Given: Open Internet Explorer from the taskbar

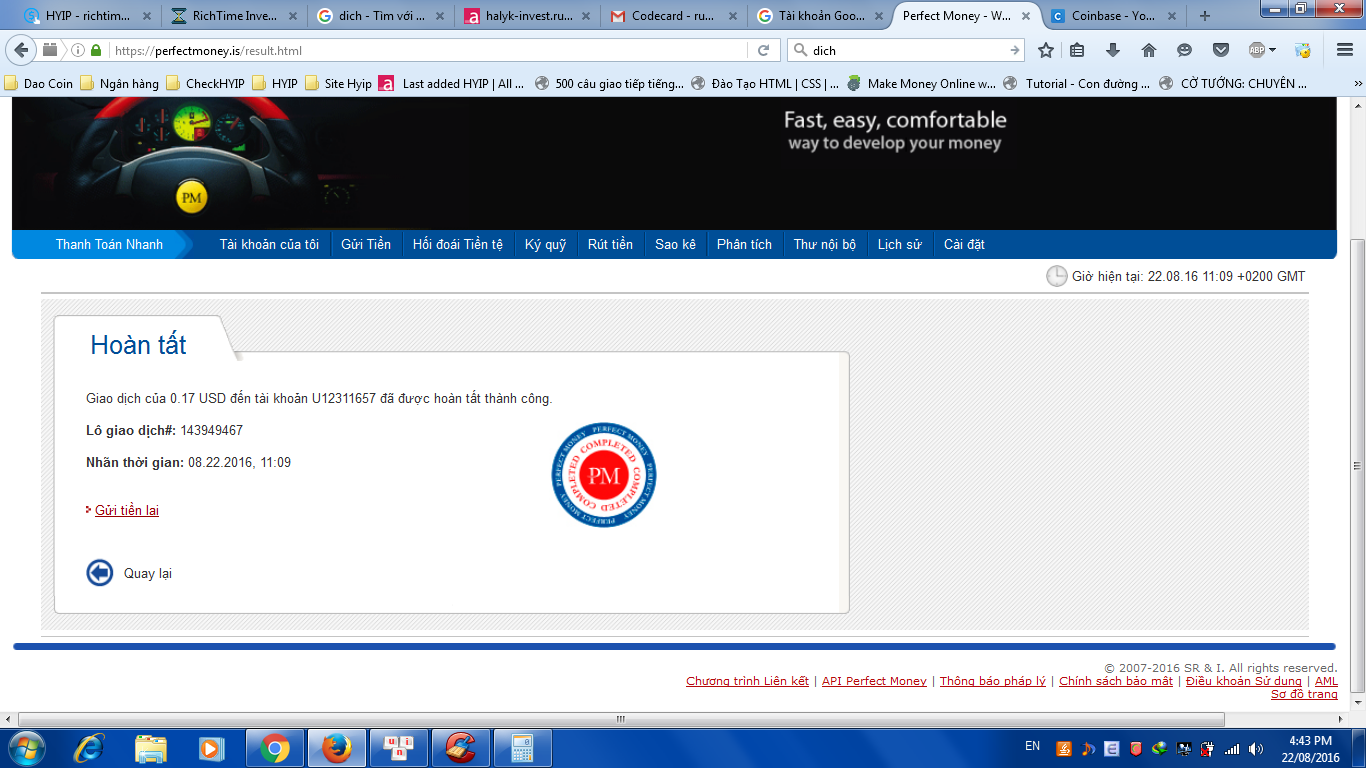Looking at the screenshot, I should (x=90, y=748).
